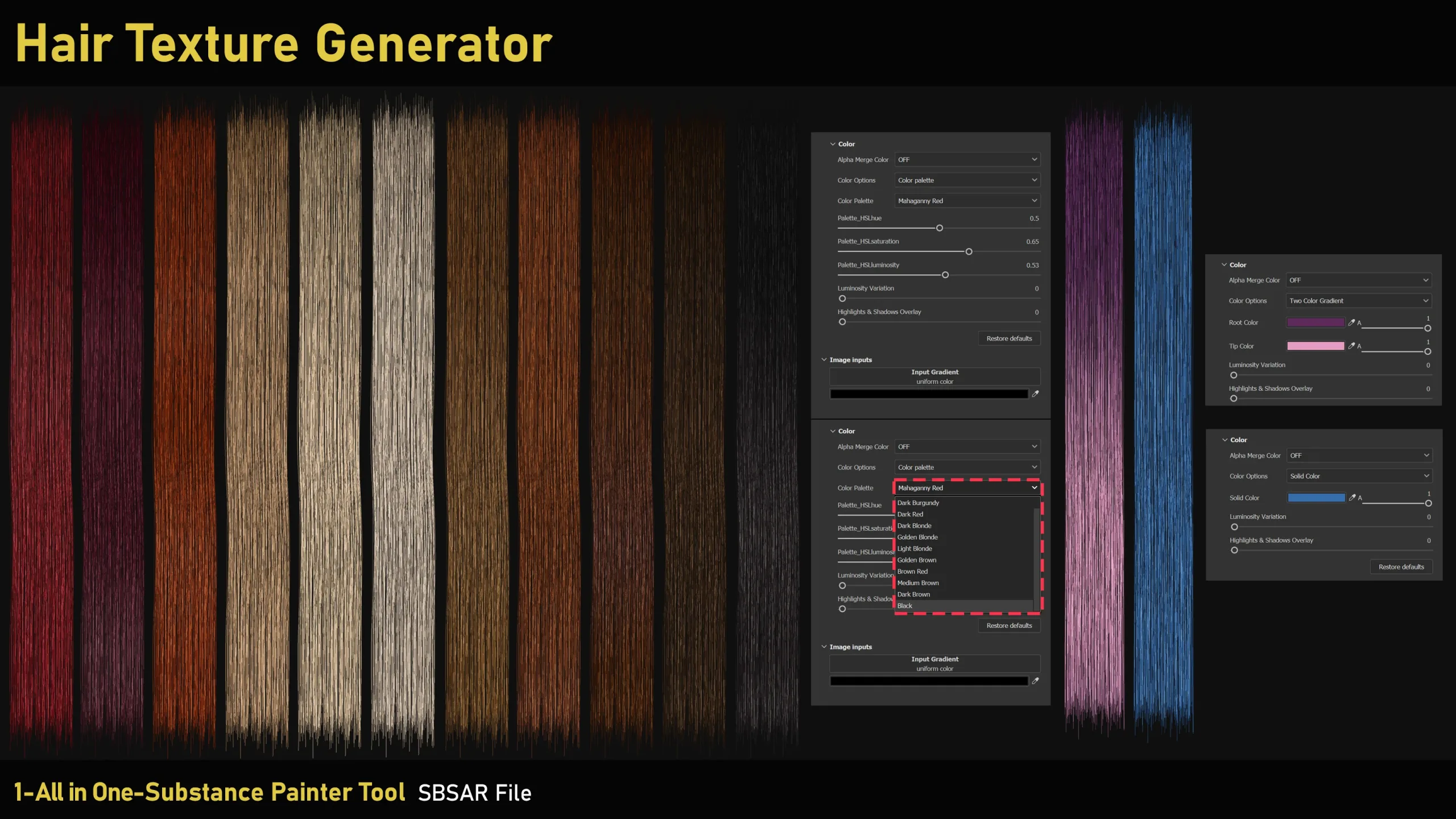1456x819 pixels.
Task: Click the purple Root Color swatch
Action: tap(1316, 322)
